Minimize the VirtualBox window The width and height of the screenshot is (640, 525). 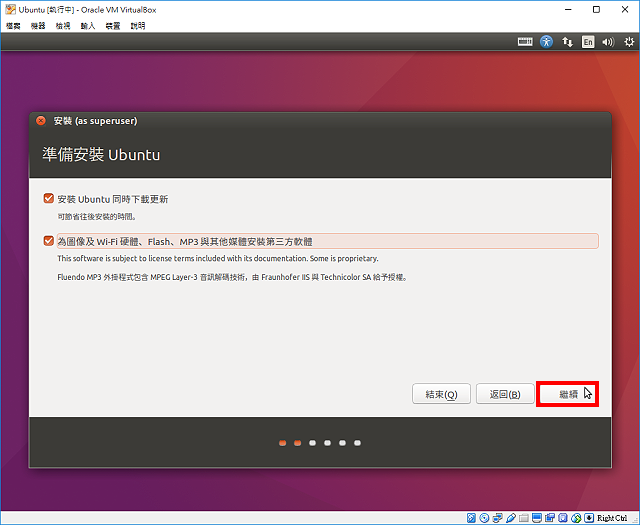pyautogui.click(x=568, y=9)
